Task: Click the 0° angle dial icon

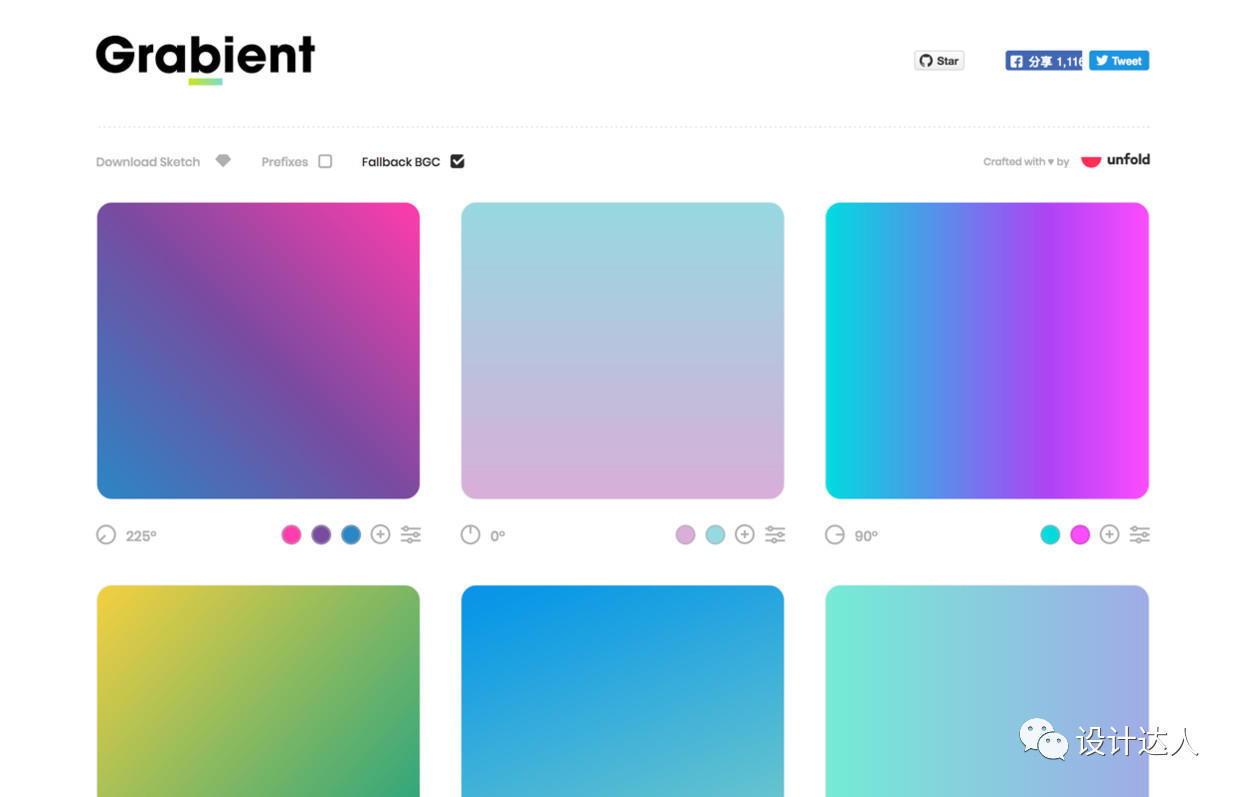Action: pyautogui.click(x=470, y=535)
